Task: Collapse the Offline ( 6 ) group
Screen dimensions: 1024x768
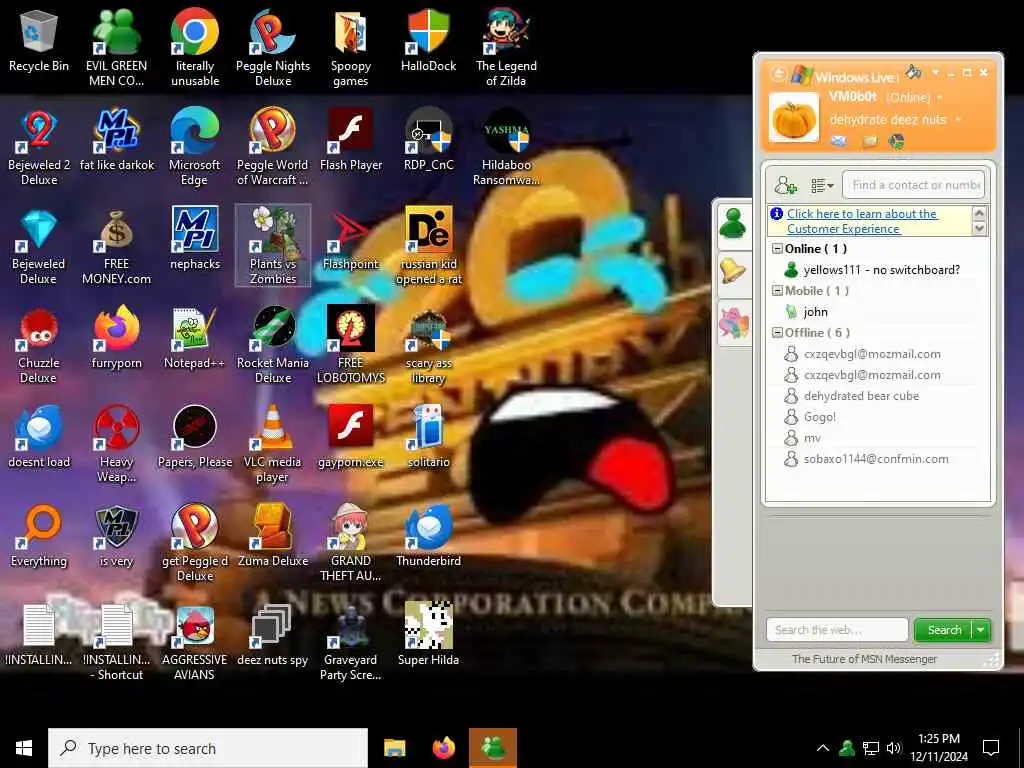Action: coord(777,332)
